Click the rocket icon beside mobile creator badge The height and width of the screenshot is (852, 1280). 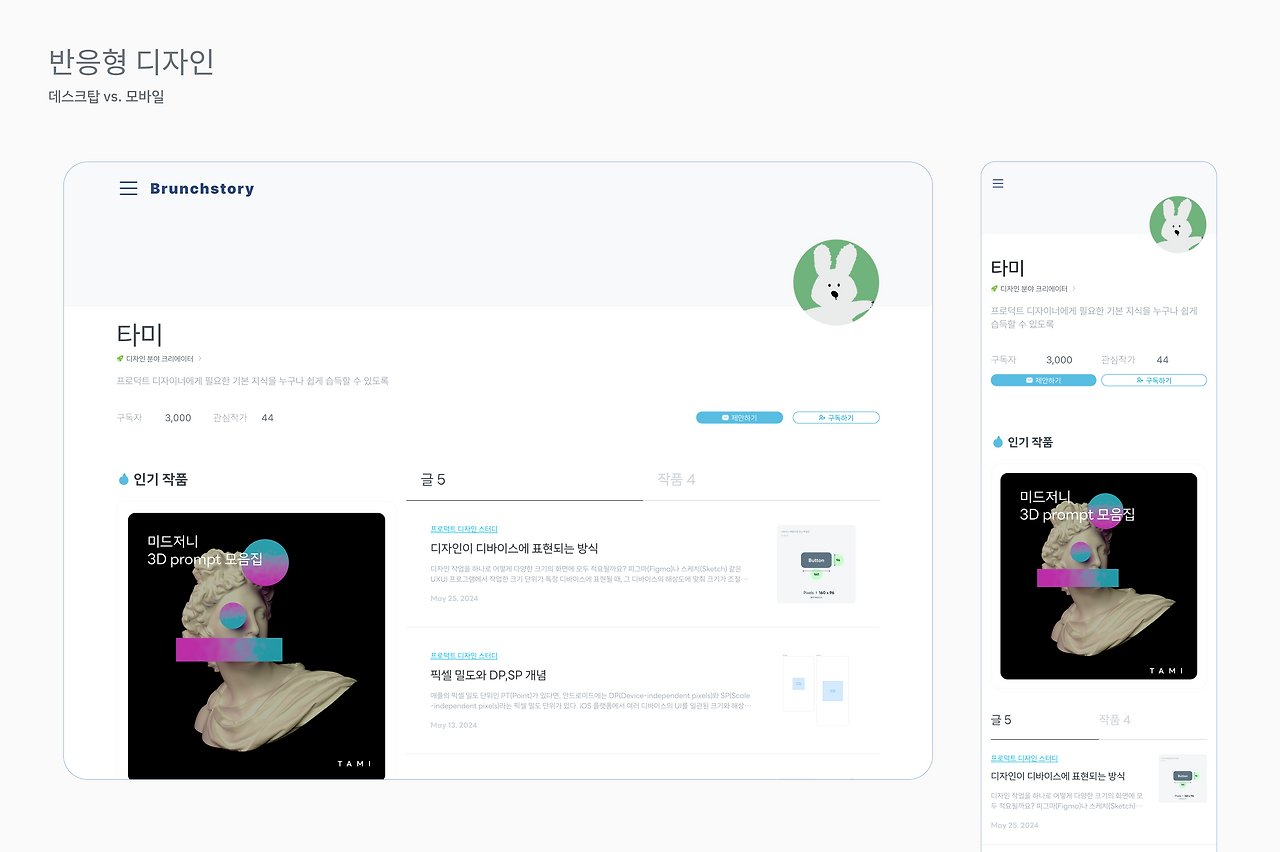point(995,288)
